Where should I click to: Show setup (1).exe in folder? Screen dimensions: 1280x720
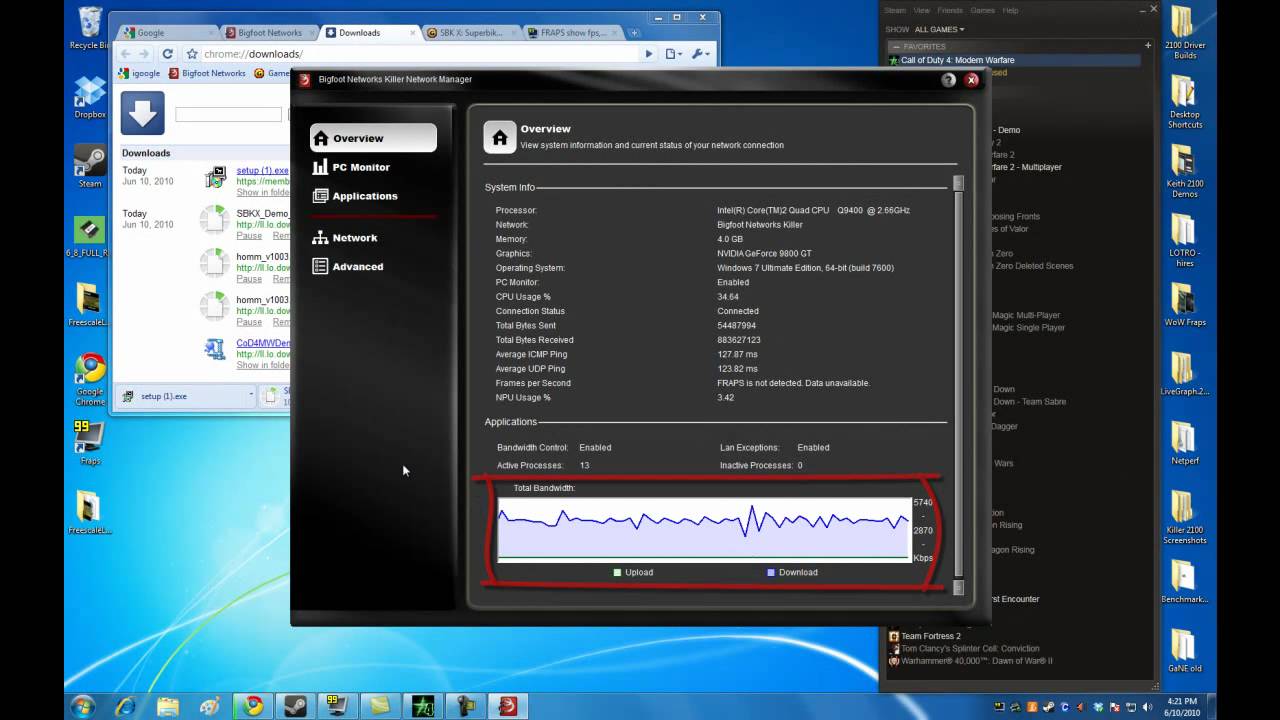(x=263, y=192)
